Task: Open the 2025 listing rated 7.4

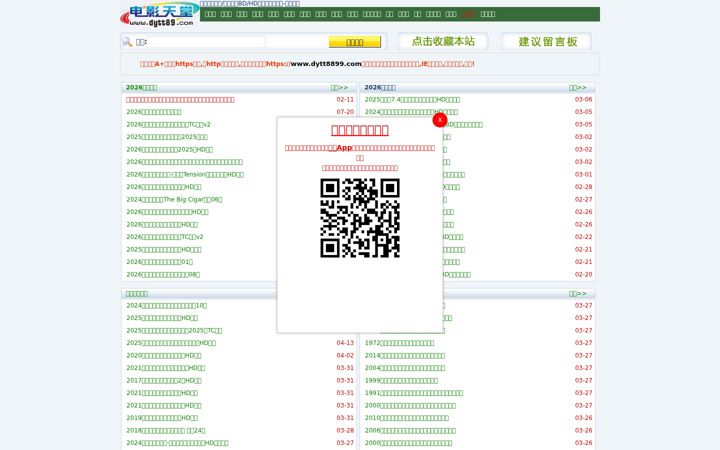Action: click(412, 100)
